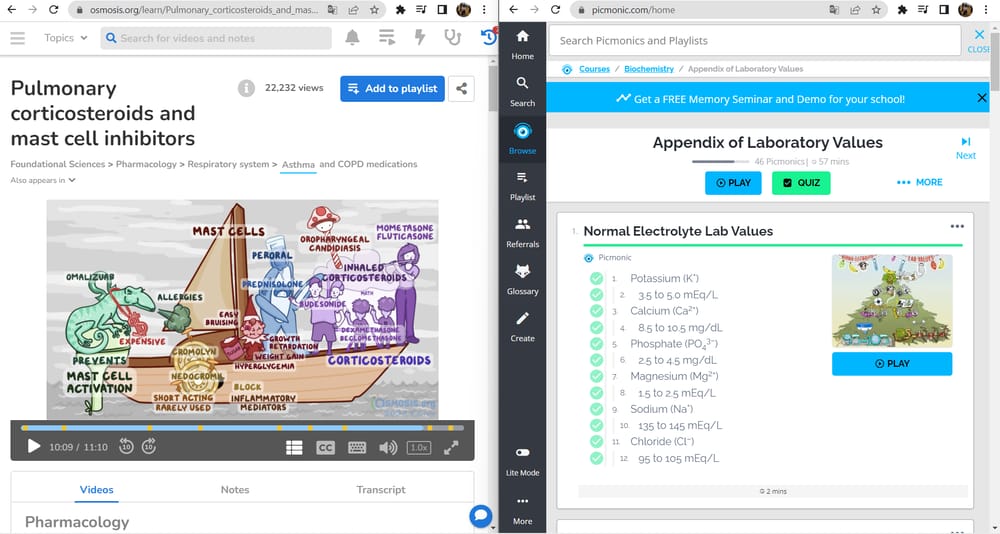This screenshot has width=1000, height=534.
Task: Open Picmonic Search in sidebar
Action: (x=522, y=92)
